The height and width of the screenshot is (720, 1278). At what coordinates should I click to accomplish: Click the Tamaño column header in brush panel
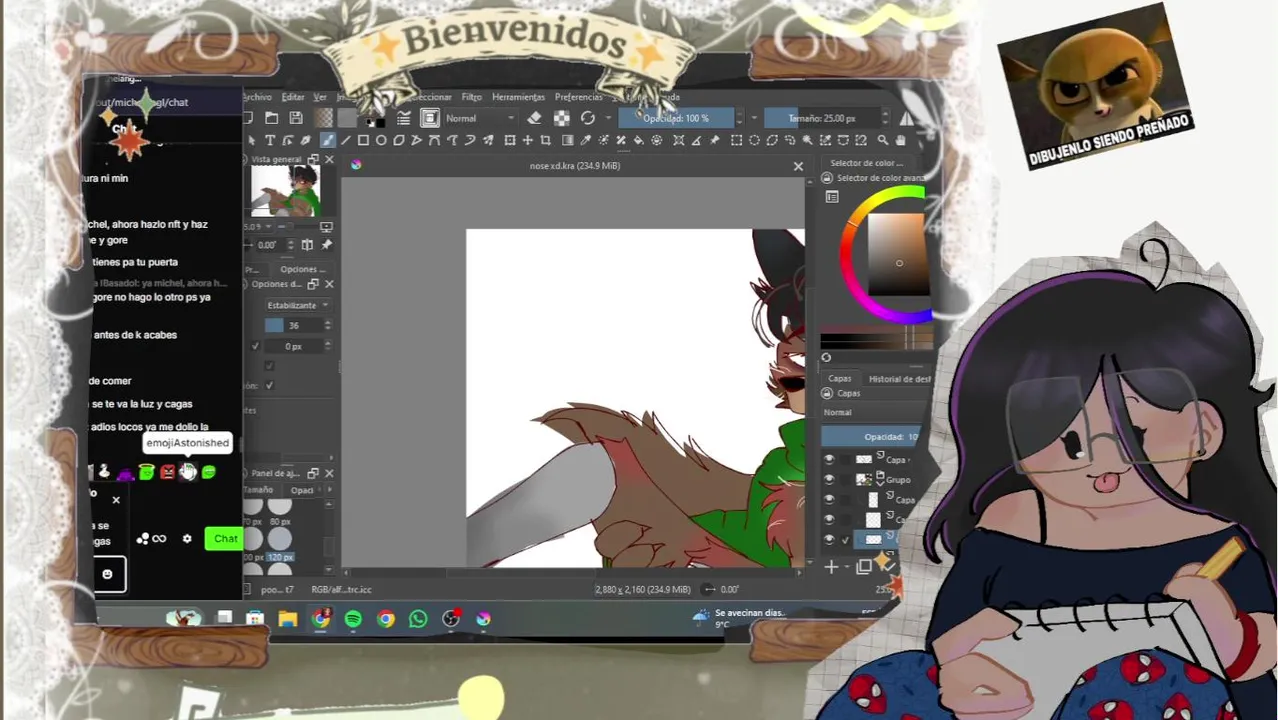click(x=261, y=490)
